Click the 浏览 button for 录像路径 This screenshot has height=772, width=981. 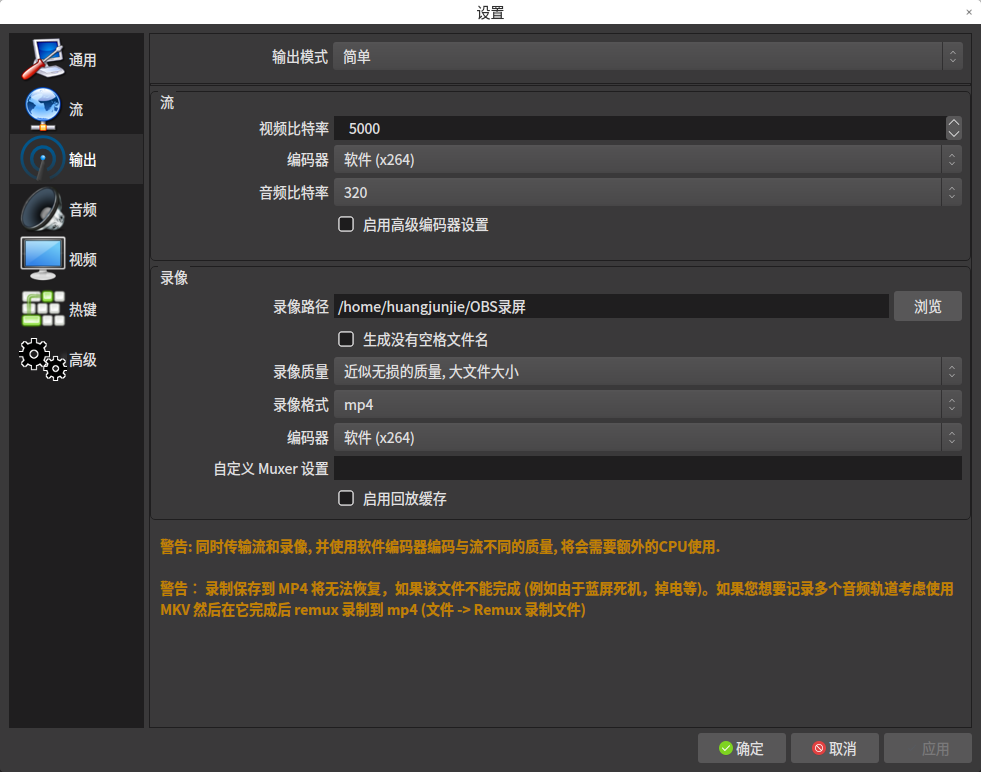(927, 306)
